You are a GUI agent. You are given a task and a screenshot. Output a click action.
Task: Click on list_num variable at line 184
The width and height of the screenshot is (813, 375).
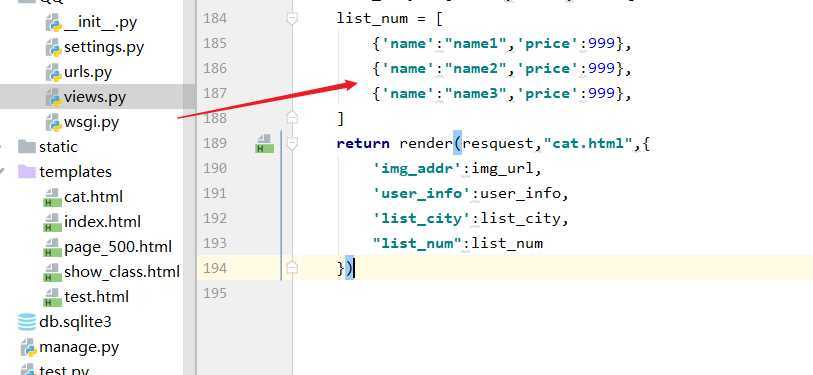[372, 19]
